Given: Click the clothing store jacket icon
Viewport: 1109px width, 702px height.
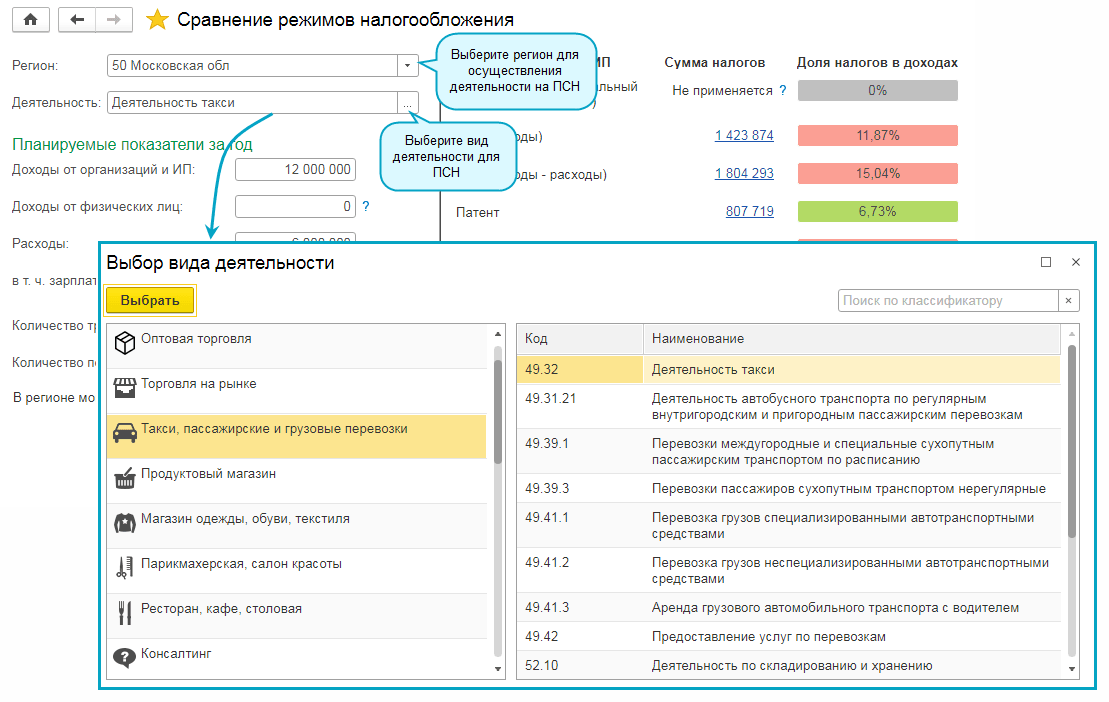Looking at the screenshot, I should click(124, 523).
